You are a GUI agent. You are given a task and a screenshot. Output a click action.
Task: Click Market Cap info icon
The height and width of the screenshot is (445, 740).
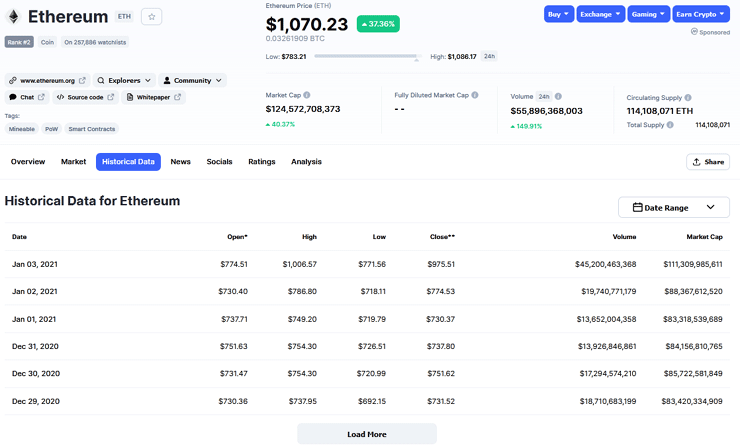pyautogui.click(x=307, y=95)
